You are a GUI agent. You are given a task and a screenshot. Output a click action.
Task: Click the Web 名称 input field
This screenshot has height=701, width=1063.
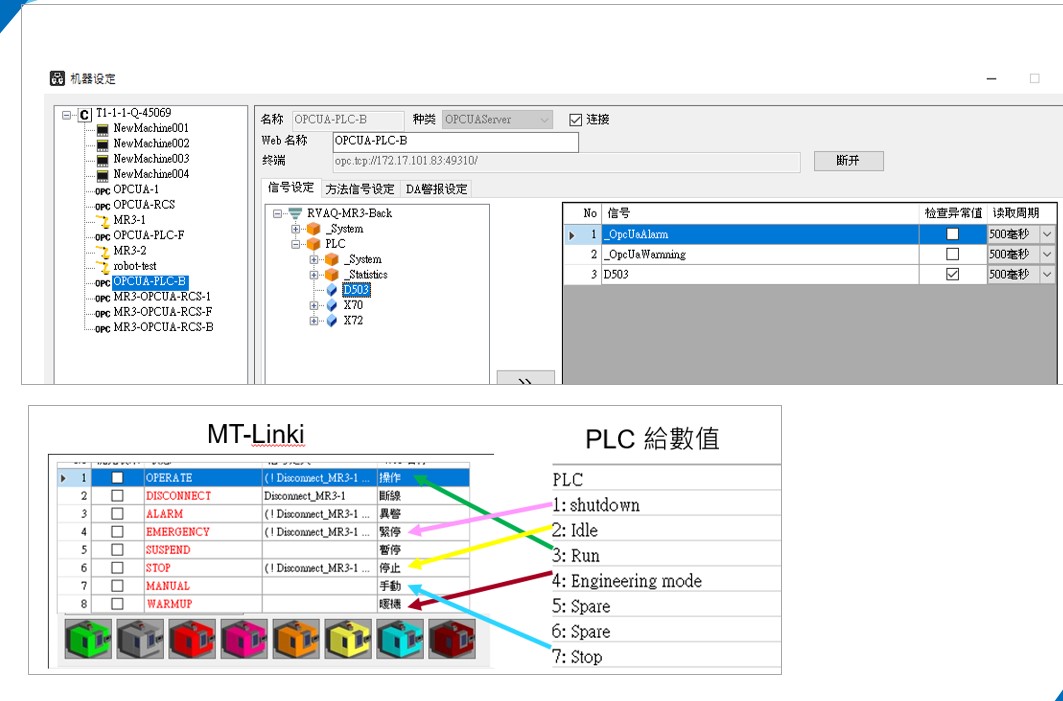[x=456, y=142]
